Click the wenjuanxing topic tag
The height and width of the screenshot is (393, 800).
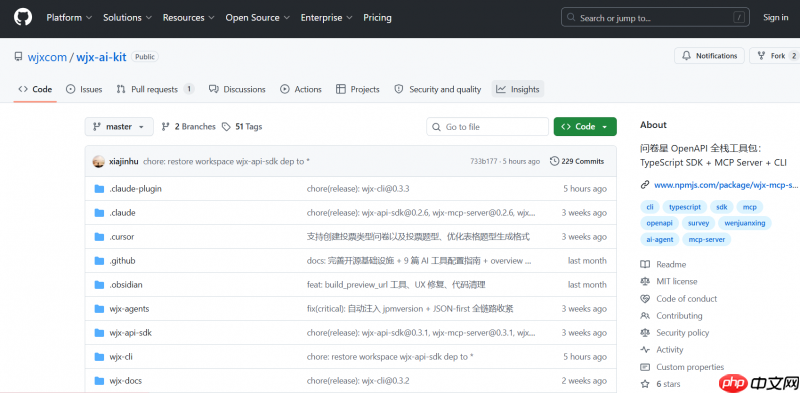pos(745,223)
